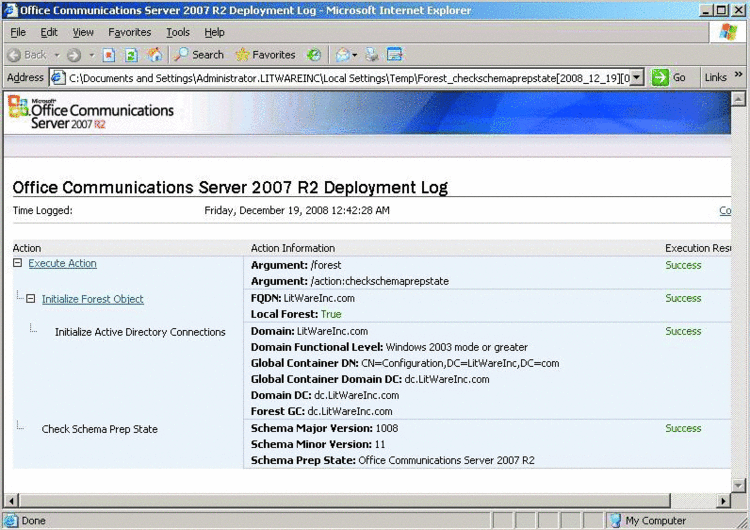The image size is (750, 530).
Task: Click the Schema Major Version: 1008 text
Action: (x=324, y=429)
